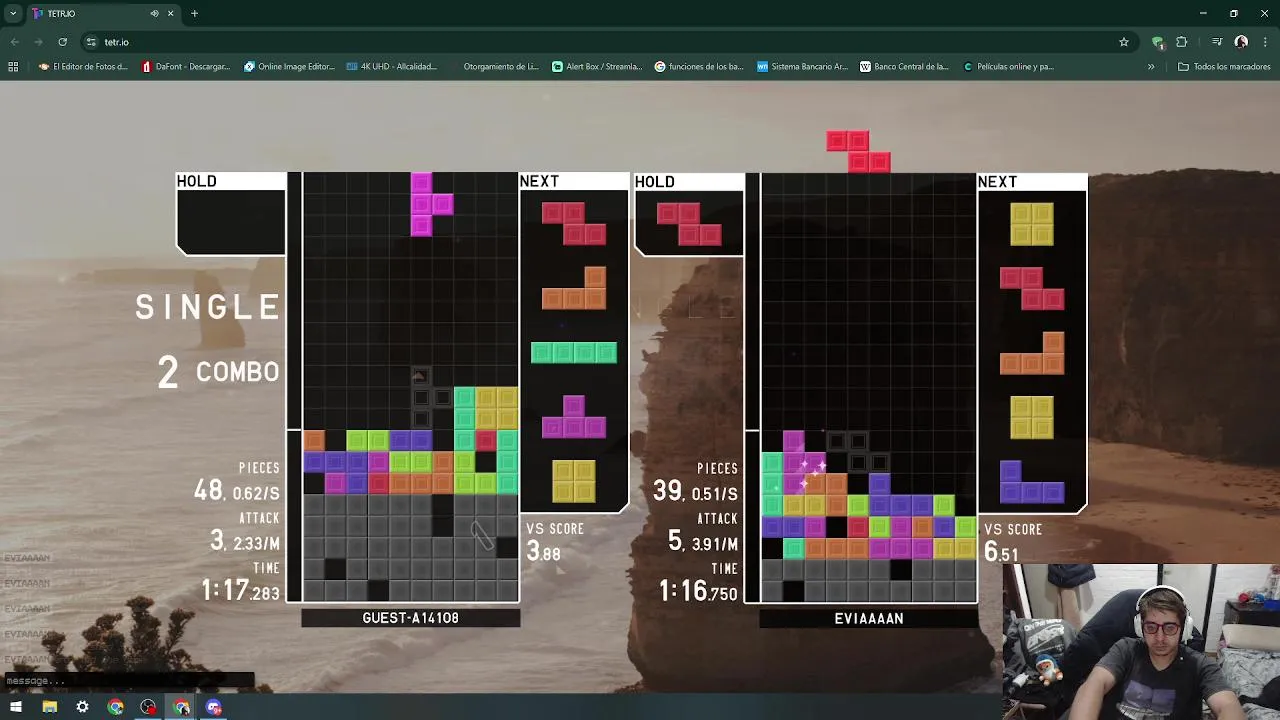Open Discord from the taskbar
The height and width of the screenshot is (720, 1280).
(x=214, y=707)
